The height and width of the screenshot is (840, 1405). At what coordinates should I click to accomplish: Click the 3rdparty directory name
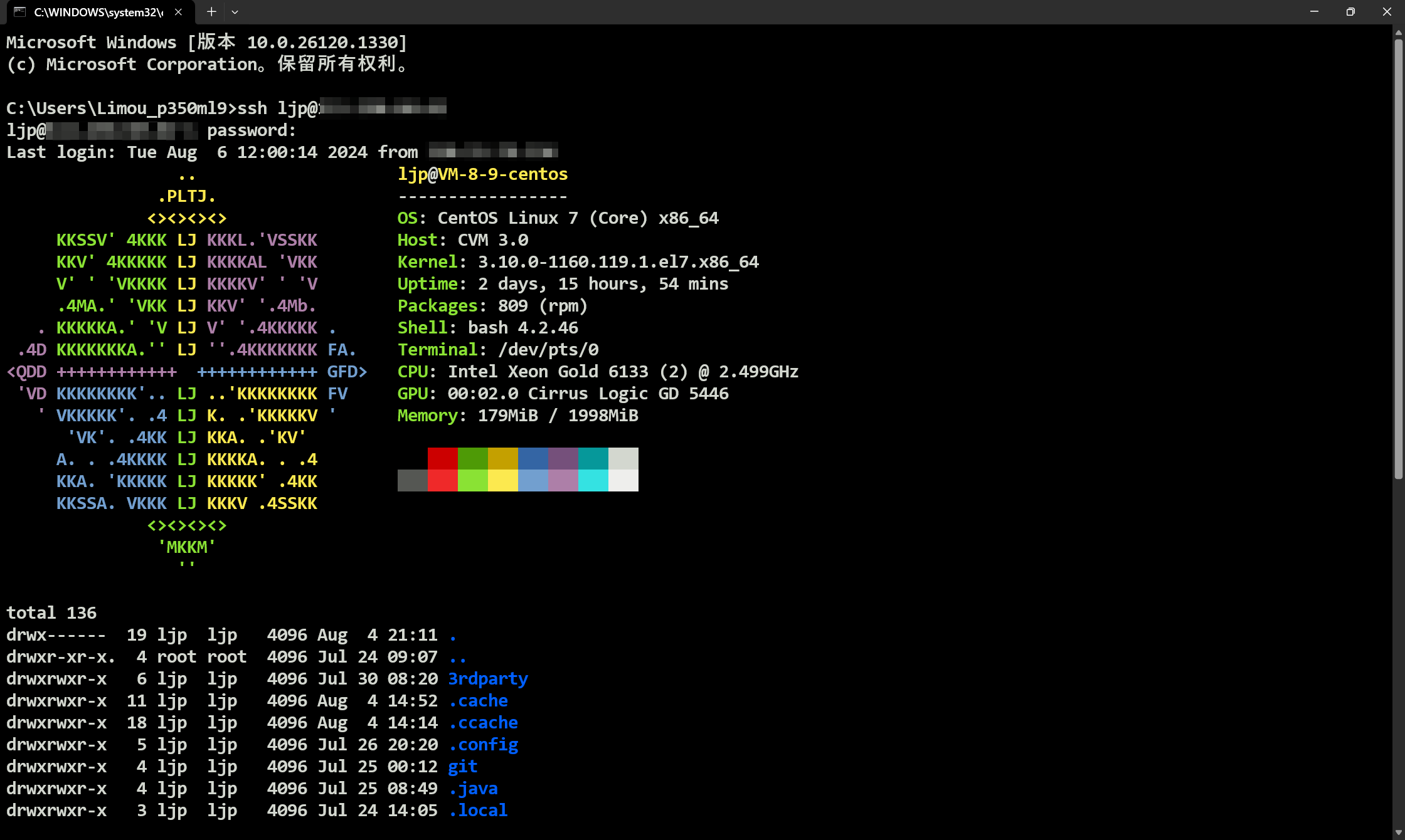tap(488, 679)
